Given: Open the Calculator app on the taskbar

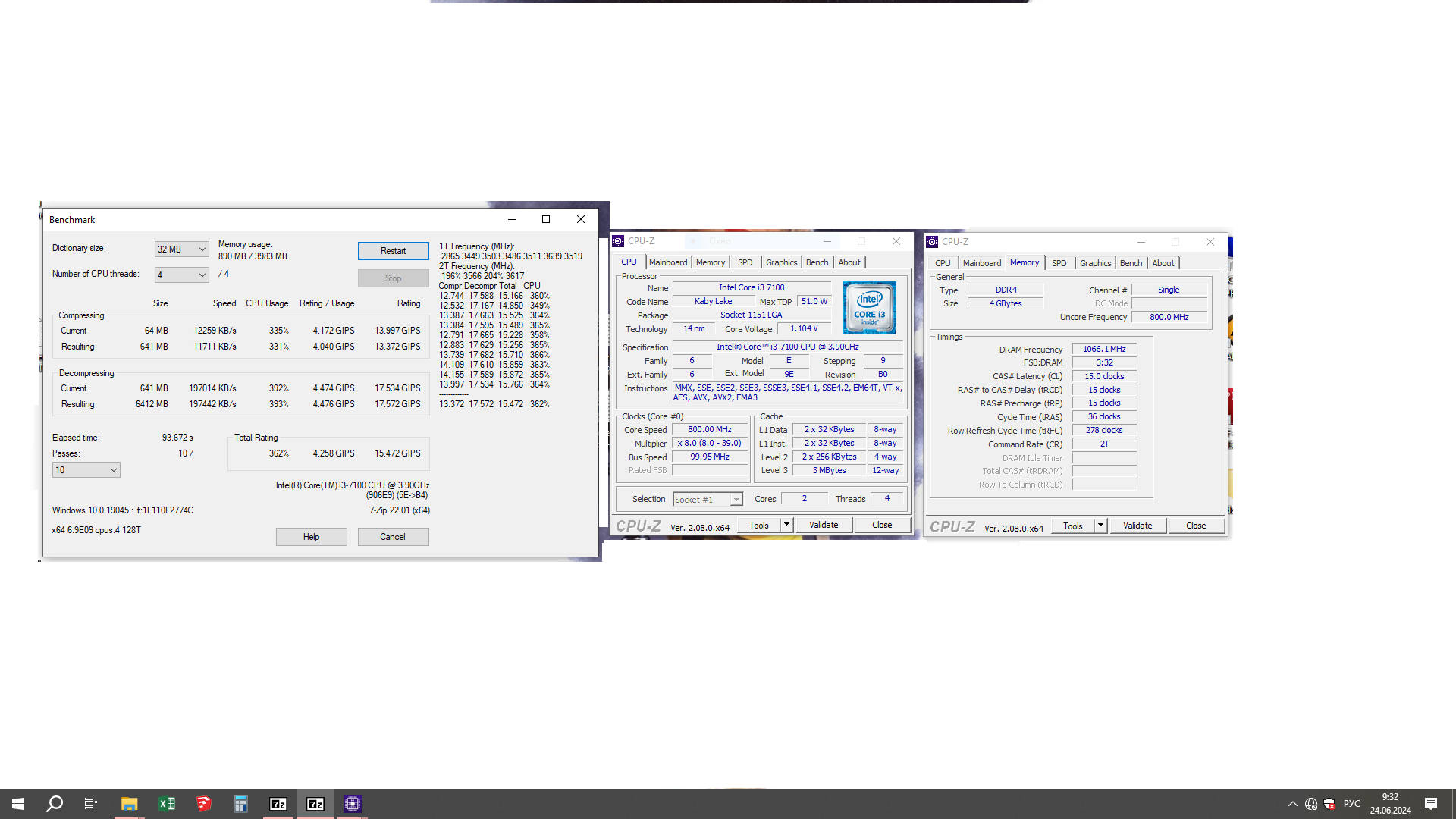Looking at the screenshot, I should click(x=240, y=804).
